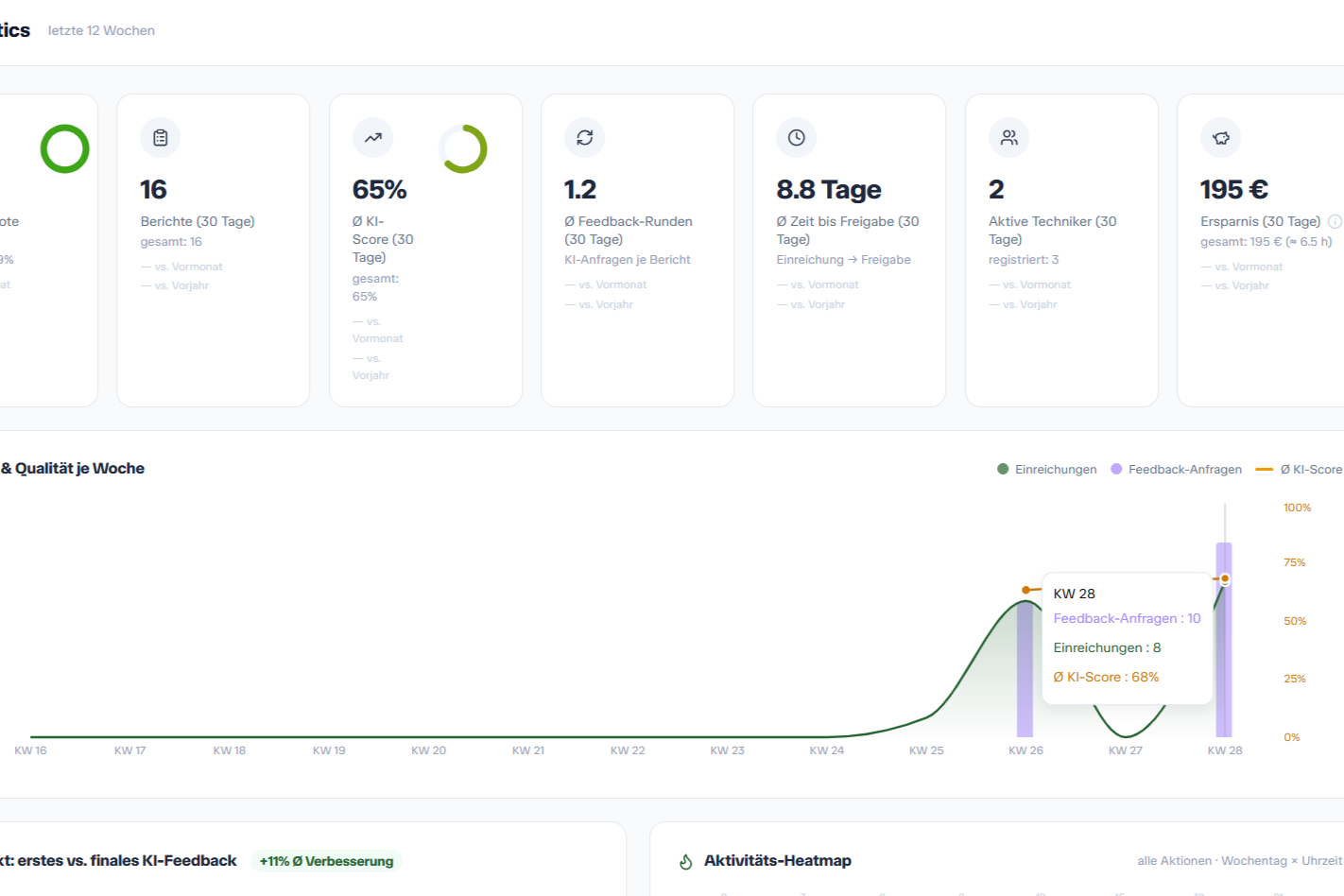This screenshot has width=1344, height=896.
Task: Click the KW 26 KI-Score orange data point
Action: coord(1026,590)
